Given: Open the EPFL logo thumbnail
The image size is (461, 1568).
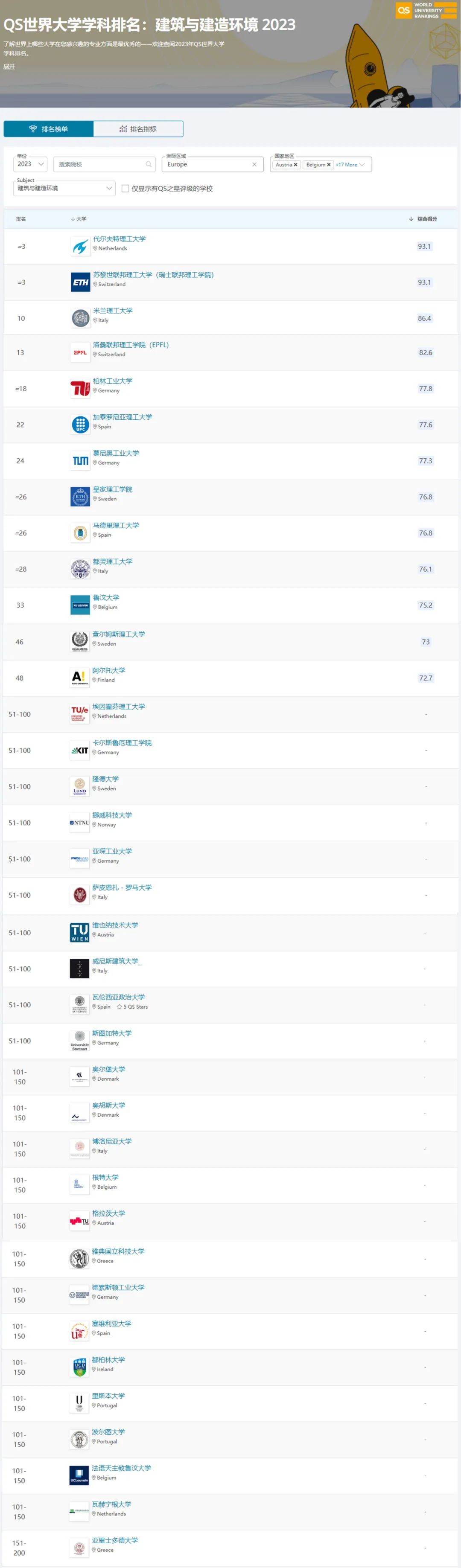Looking at the screenshot, I should point(80,352).
